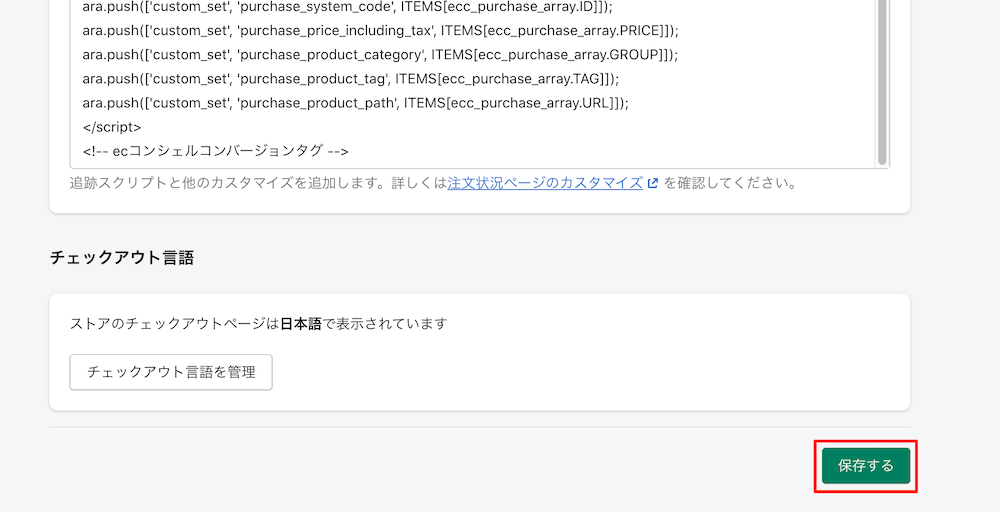This screenshot has height=512, width=1000.
Task: Click the チェックアウト言語 section heading
Action: pyautogui.click(x=122, y=258)
